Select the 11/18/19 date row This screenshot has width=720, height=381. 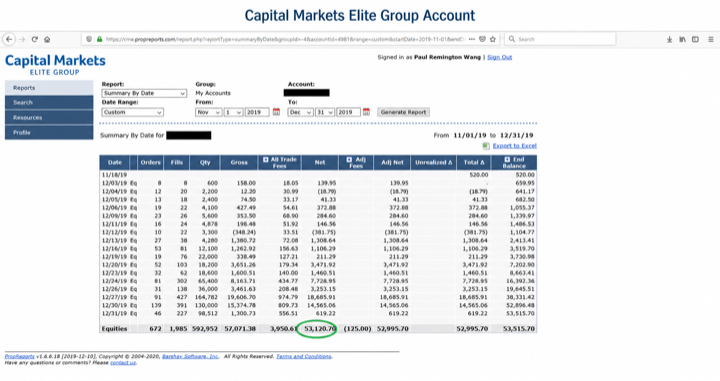[x=318, y=175]
